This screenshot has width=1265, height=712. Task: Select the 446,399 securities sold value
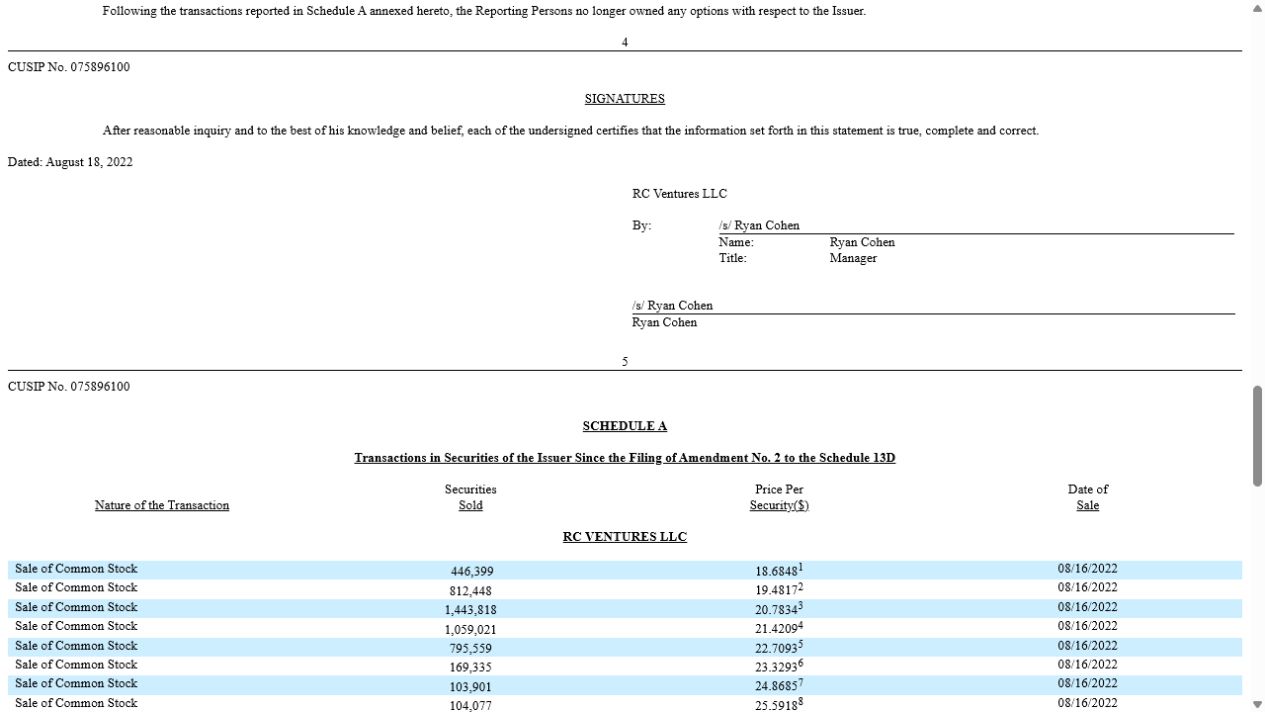pyautogui.click(x=471, y=571)
